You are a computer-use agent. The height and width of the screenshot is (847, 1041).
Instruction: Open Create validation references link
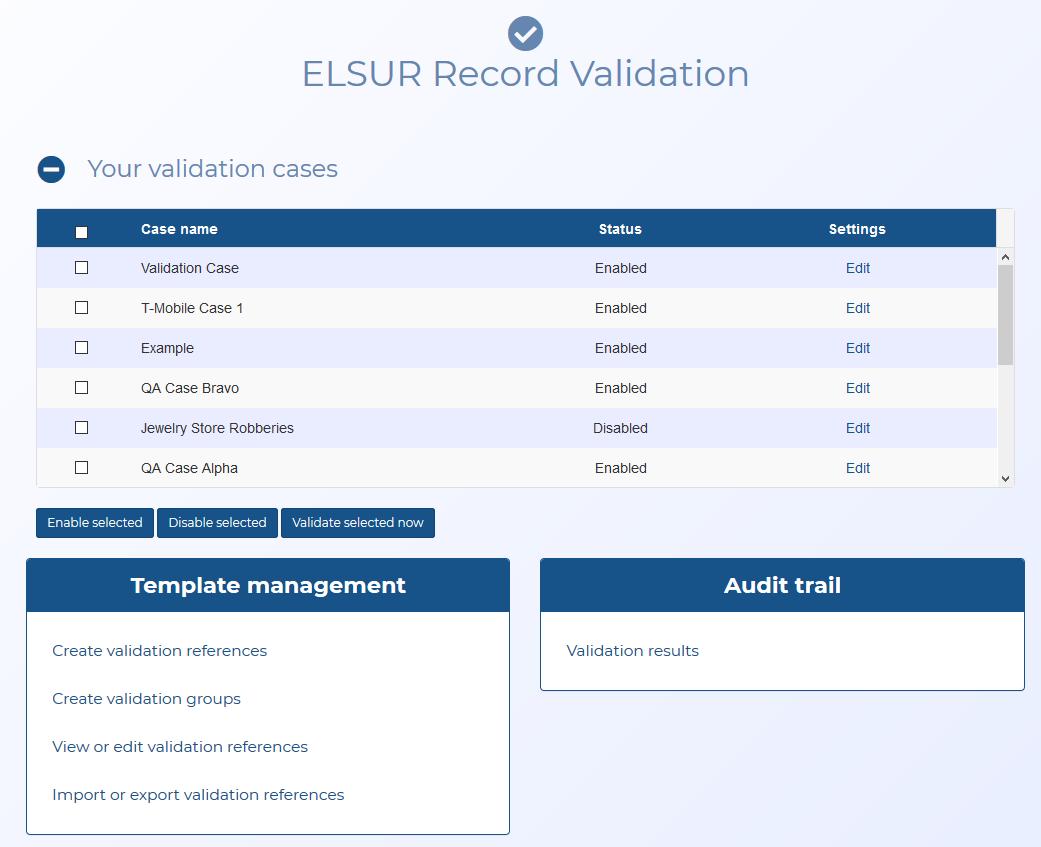[x=160, y=651]
